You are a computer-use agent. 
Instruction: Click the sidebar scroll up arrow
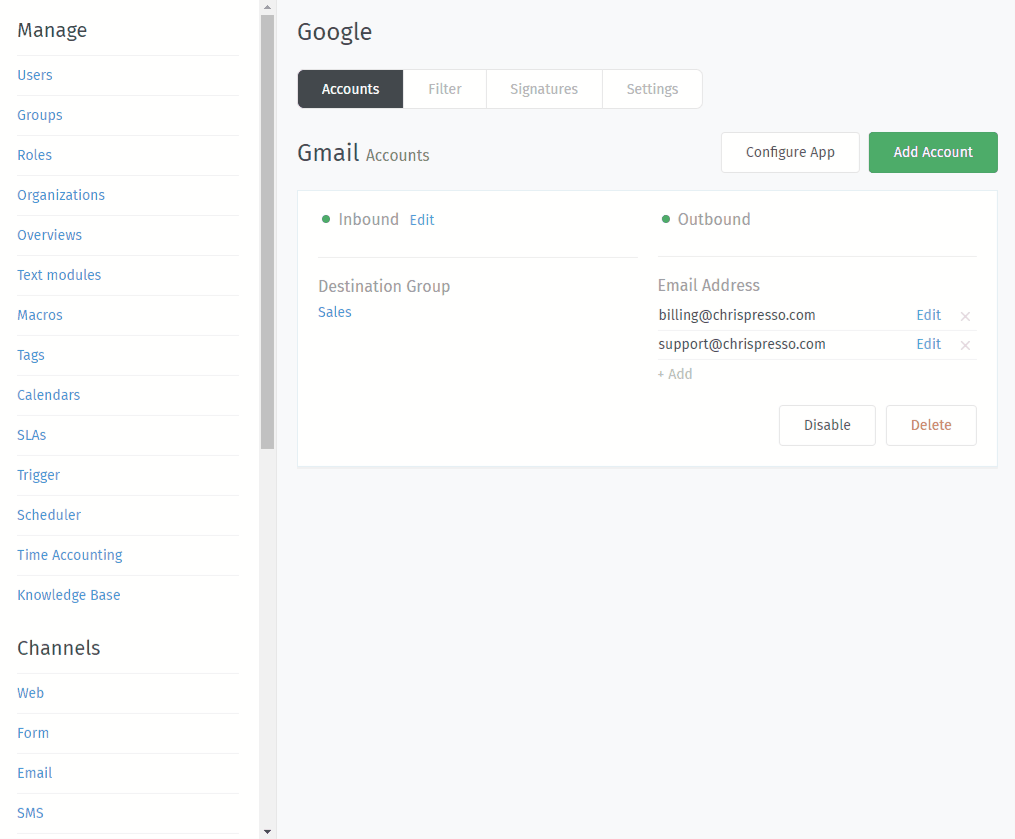pyautogui.click(x=267, y=7)
